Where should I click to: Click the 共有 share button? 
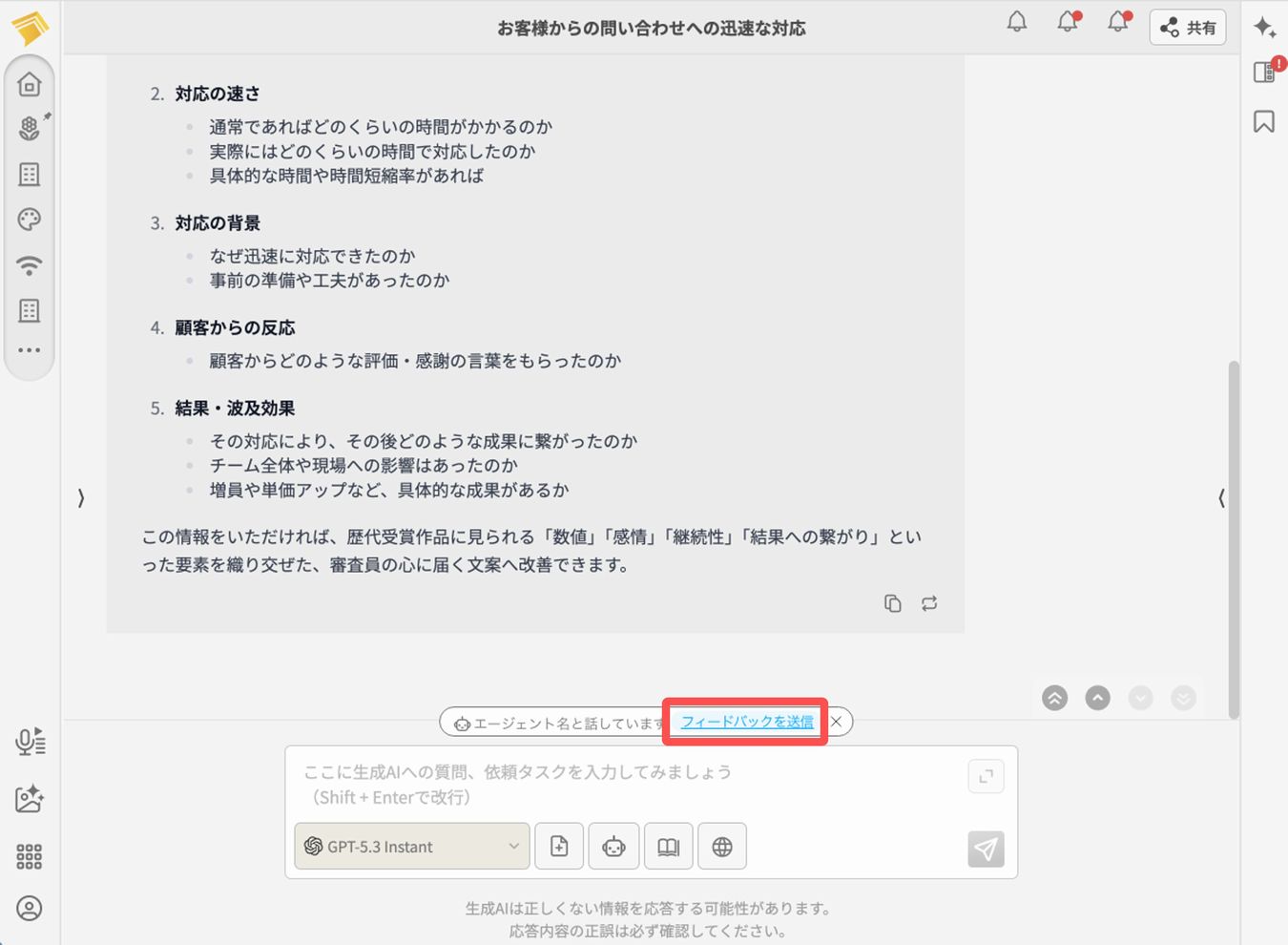(x=1188, y=28)
